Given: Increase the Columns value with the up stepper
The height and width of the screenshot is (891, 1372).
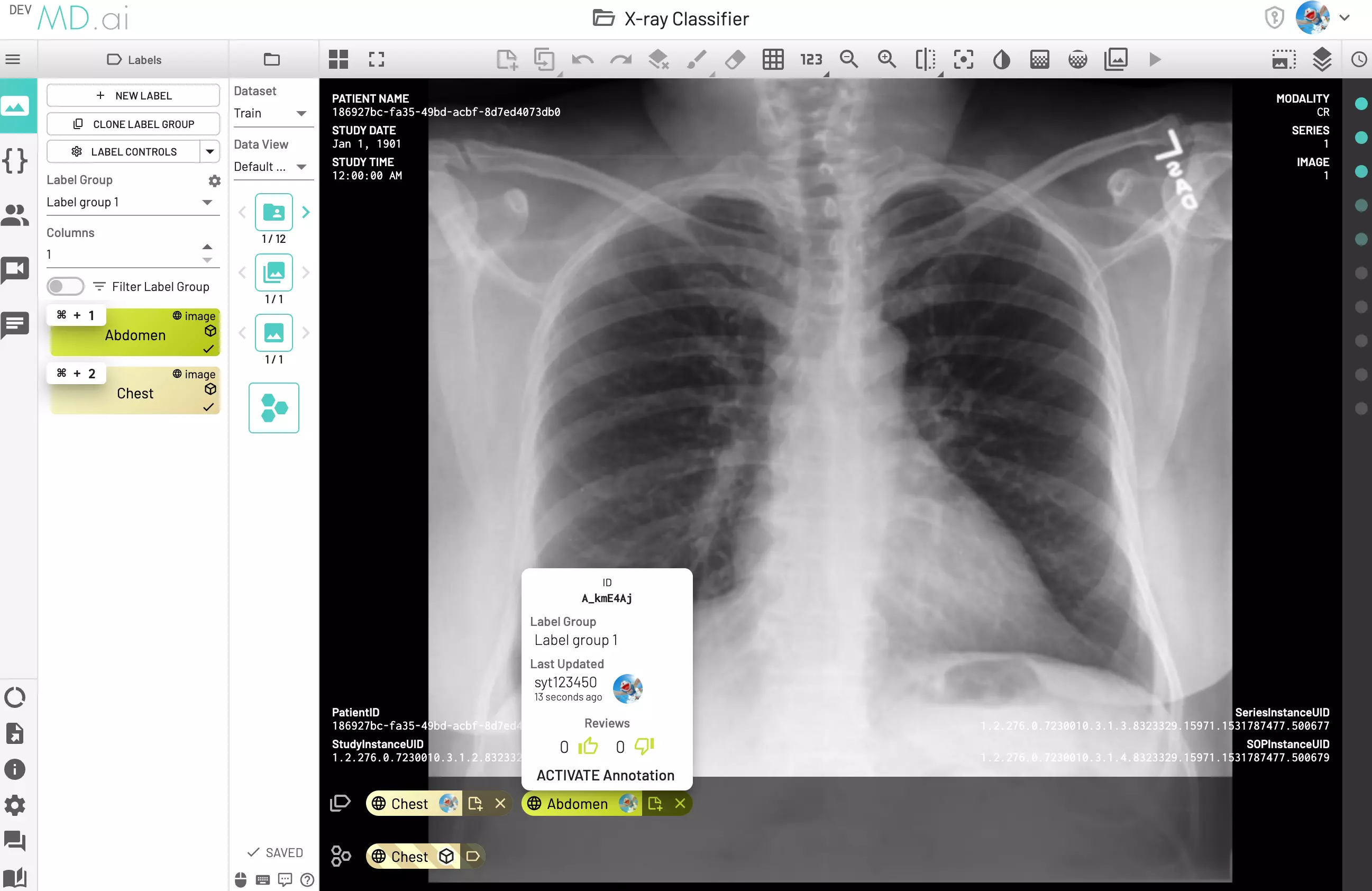Looking at the screenshot, I should 207,246.
